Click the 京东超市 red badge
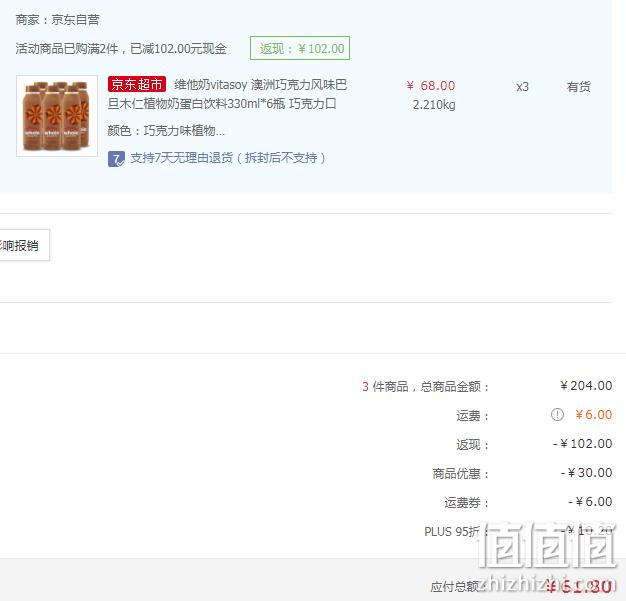The width and height of the screenshot is (626, 601). click(137, 84)
